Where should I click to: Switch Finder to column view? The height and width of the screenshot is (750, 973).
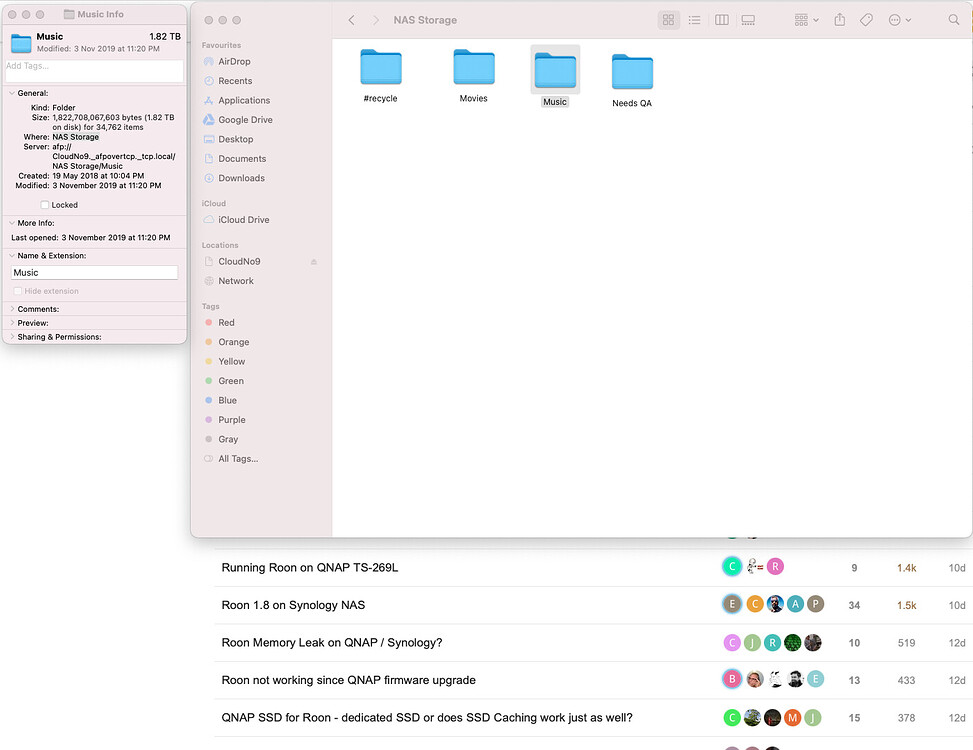click(x=721, y=20)
